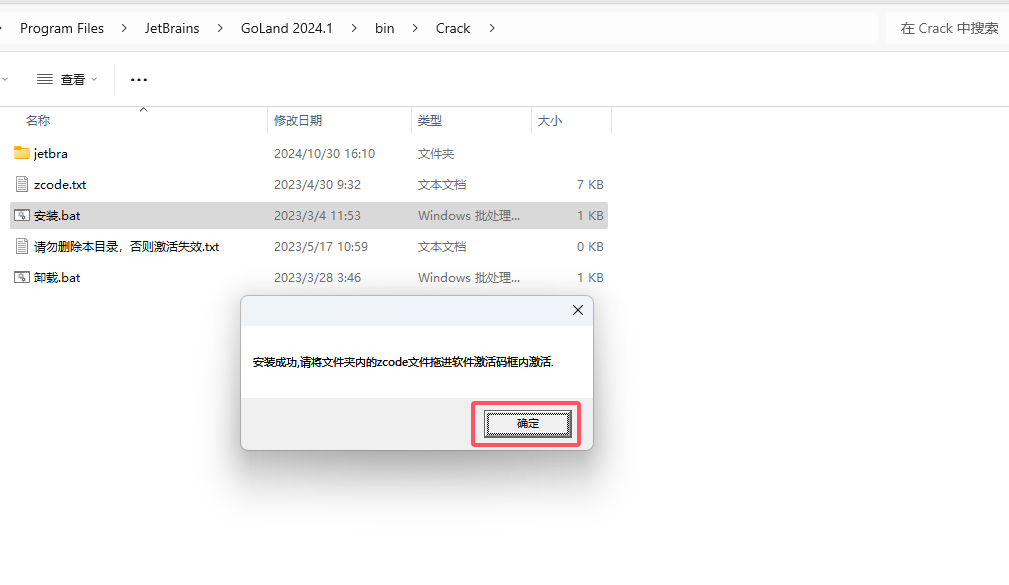
Task: Expand chevron after GoLand 2024.1
Action: coord(354,28)
